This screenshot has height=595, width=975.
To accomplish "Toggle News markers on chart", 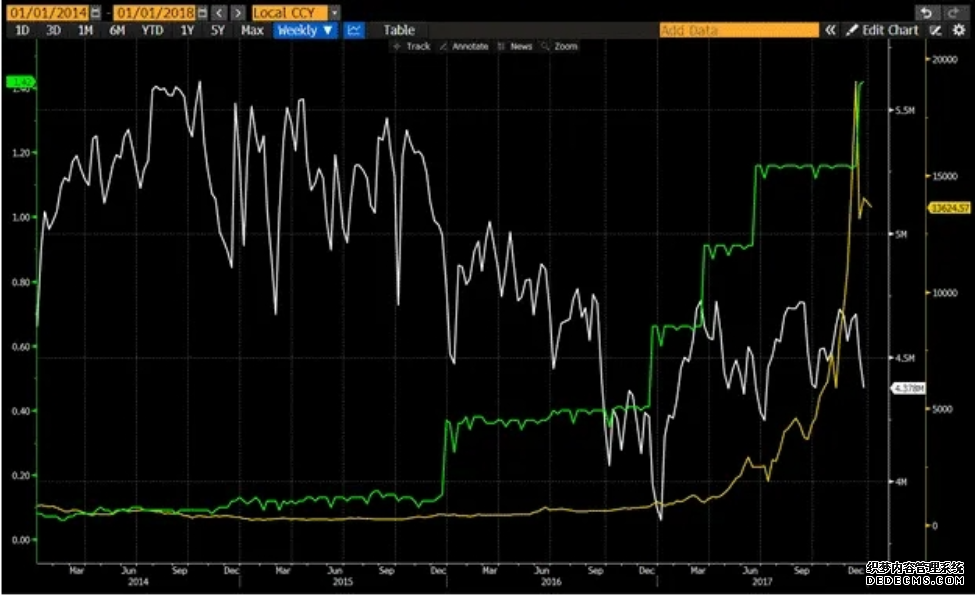I will tap(515, 47).
